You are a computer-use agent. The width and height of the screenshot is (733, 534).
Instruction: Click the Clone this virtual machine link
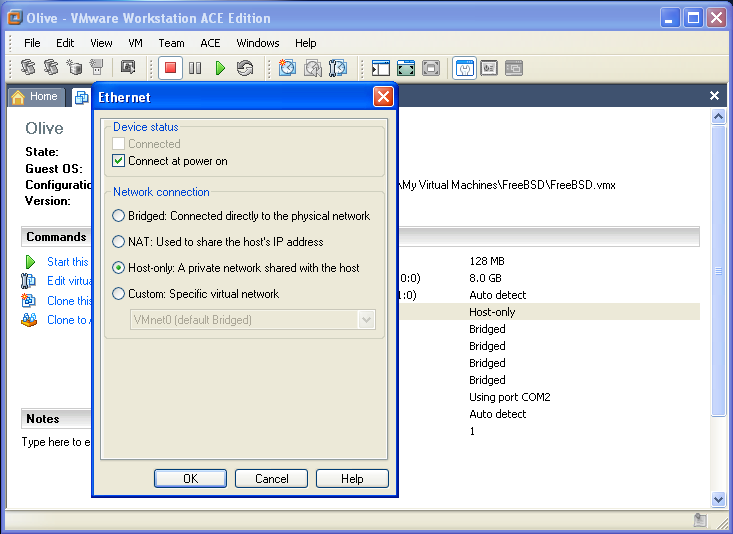pos(69,301)
